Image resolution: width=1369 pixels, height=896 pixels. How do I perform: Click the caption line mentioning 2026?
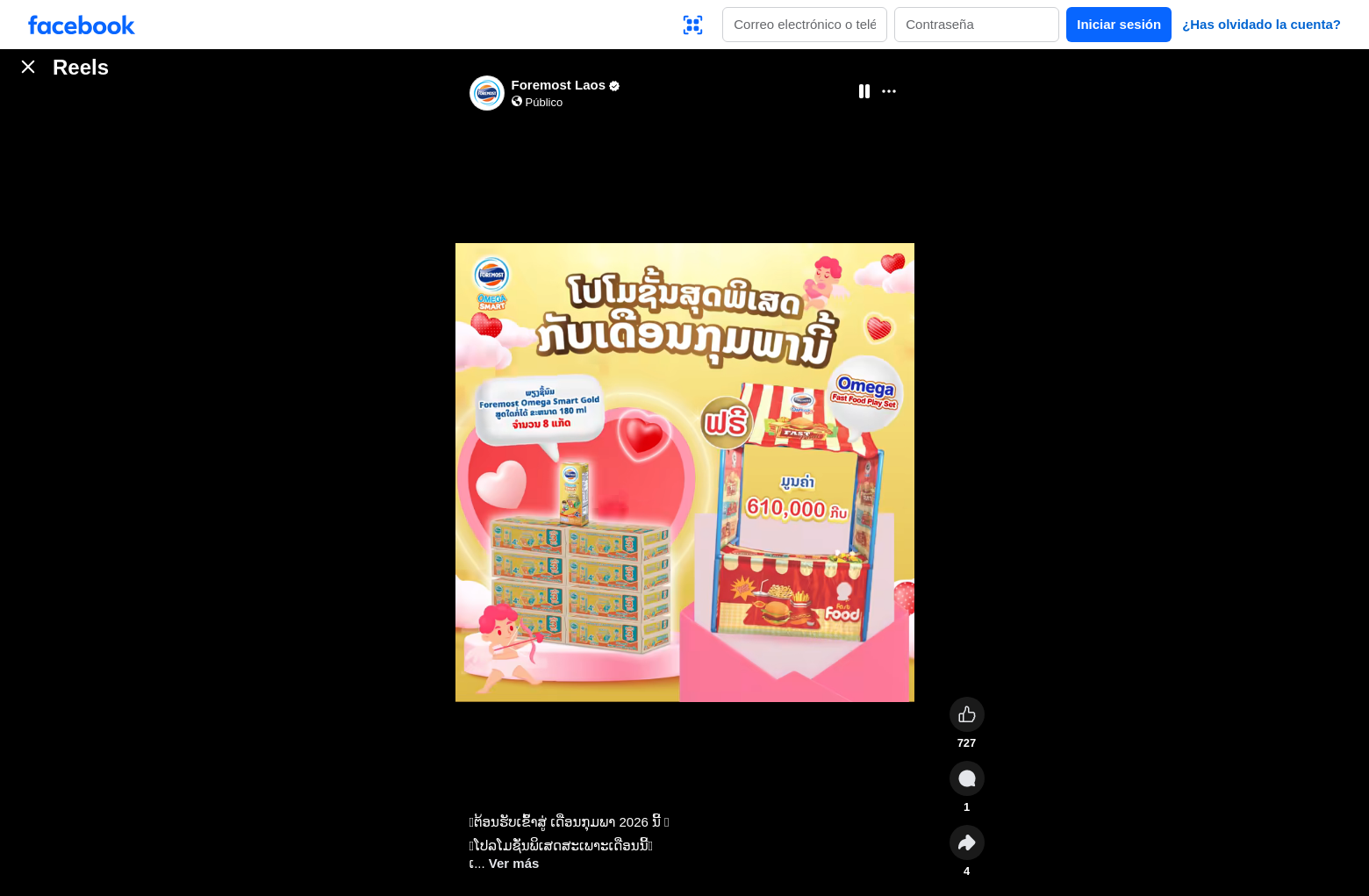pyautogui.click(x=570, y=822)
